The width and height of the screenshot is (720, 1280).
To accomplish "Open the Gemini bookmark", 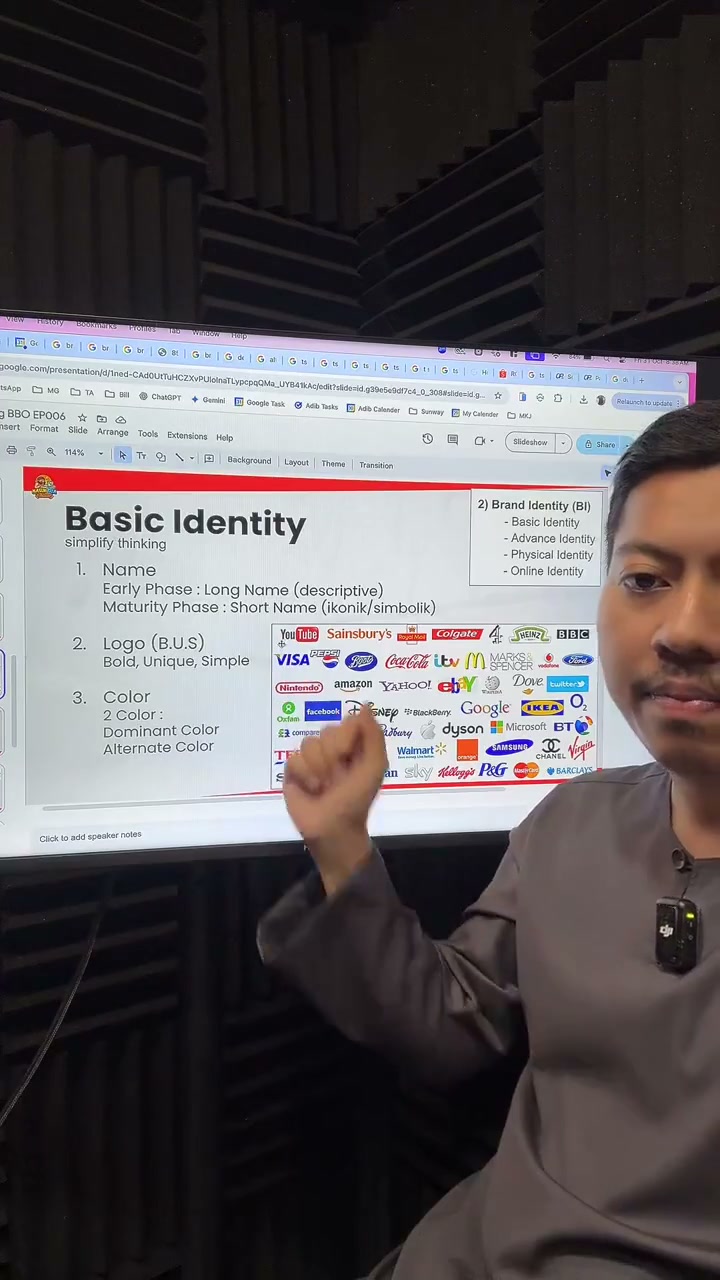I will tap(208, 400).
